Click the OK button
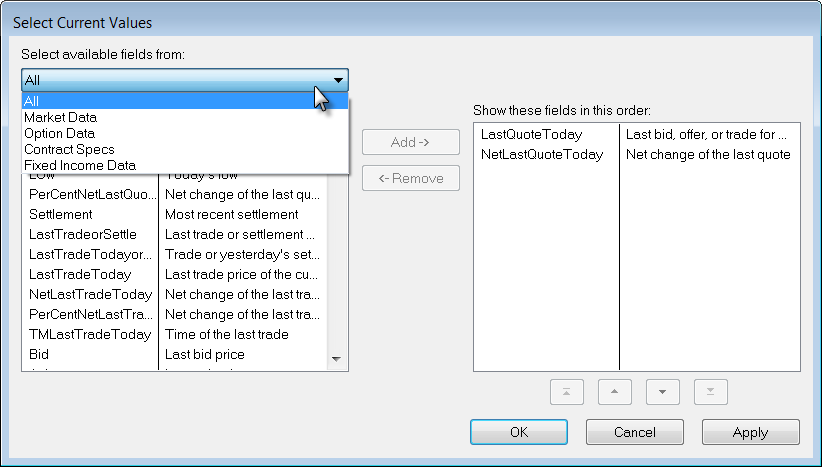This screenshot has height=467, width=822. point(518,432)
